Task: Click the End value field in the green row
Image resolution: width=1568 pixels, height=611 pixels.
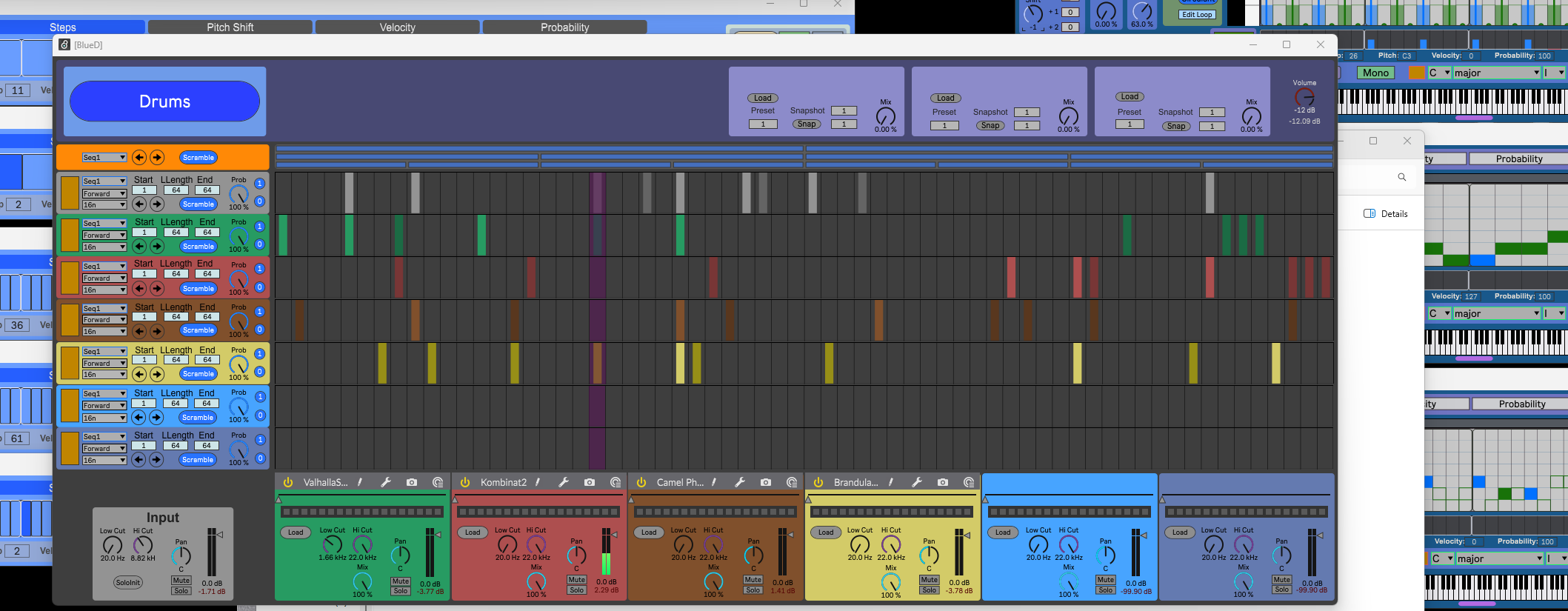Action: [x=207, y=233]
